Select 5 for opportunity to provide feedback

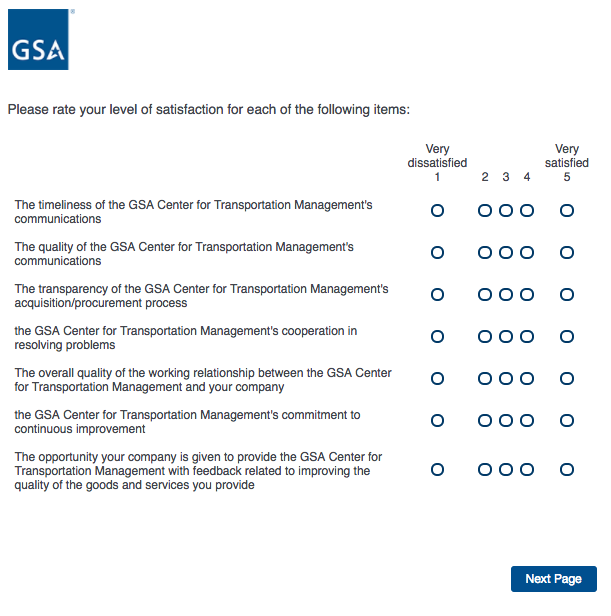click(567, 469)
